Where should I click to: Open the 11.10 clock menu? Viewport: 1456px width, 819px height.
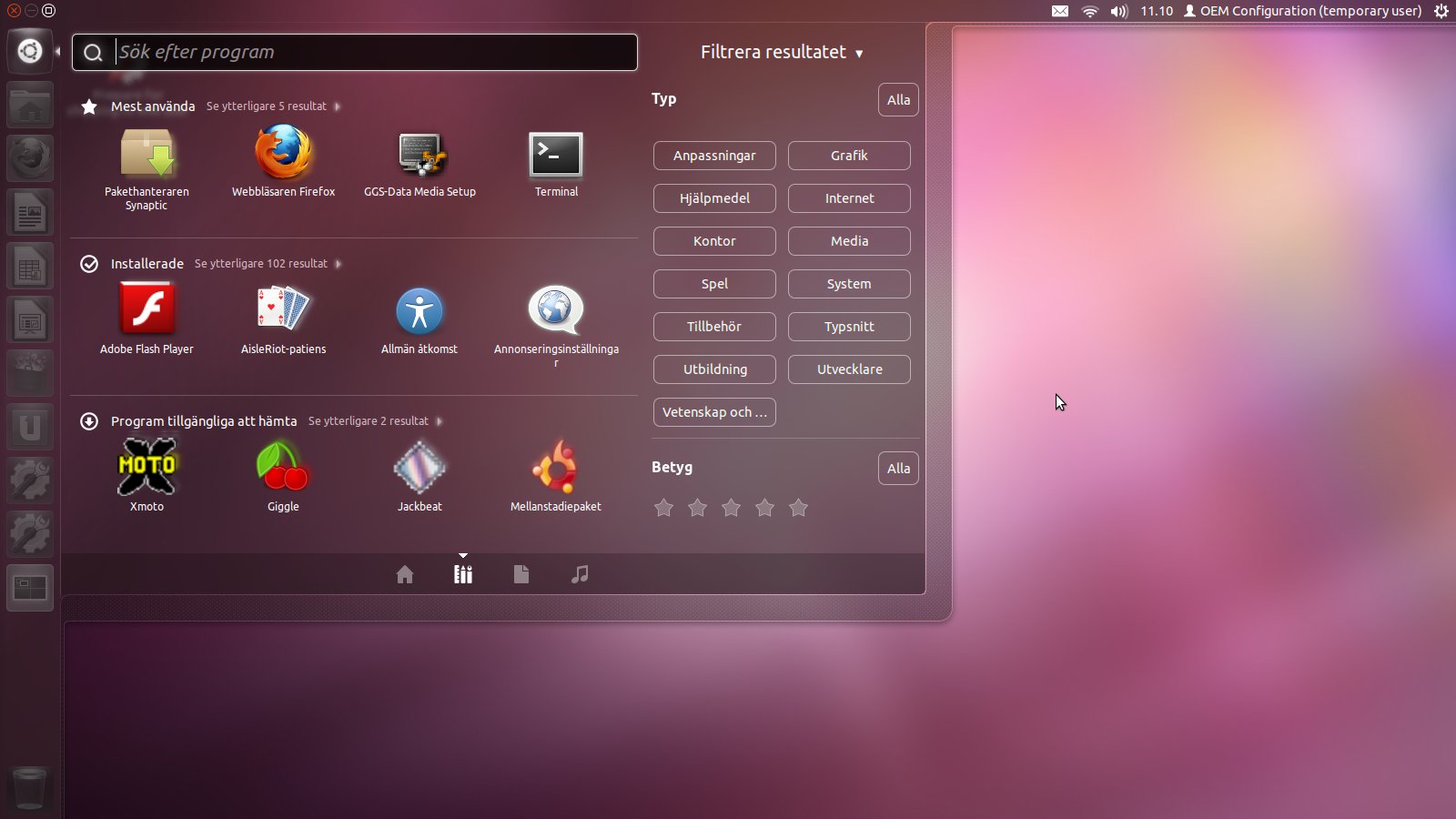pyautogui.click(x=1157, y=11)
